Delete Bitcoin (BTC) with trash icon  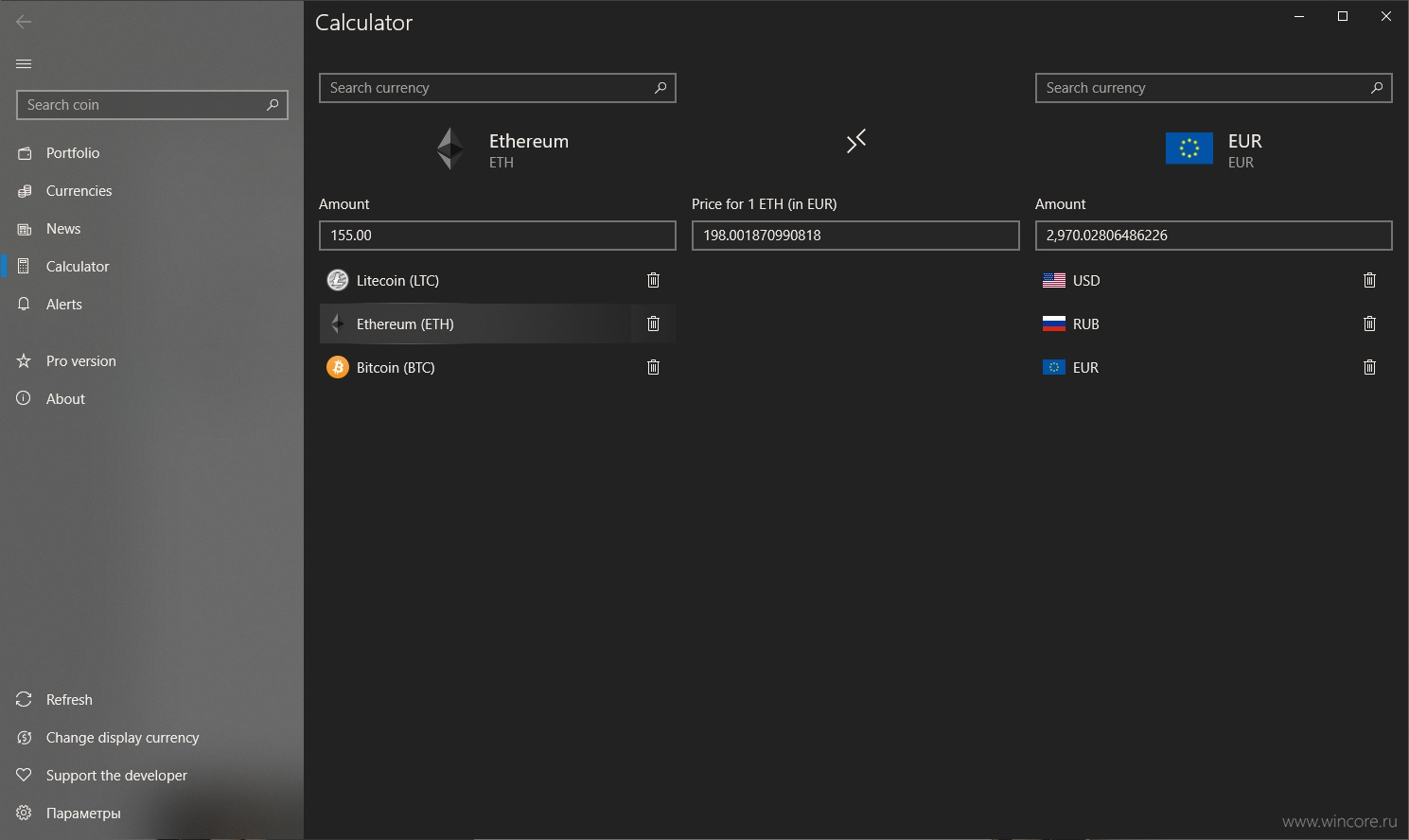(653, 367)
